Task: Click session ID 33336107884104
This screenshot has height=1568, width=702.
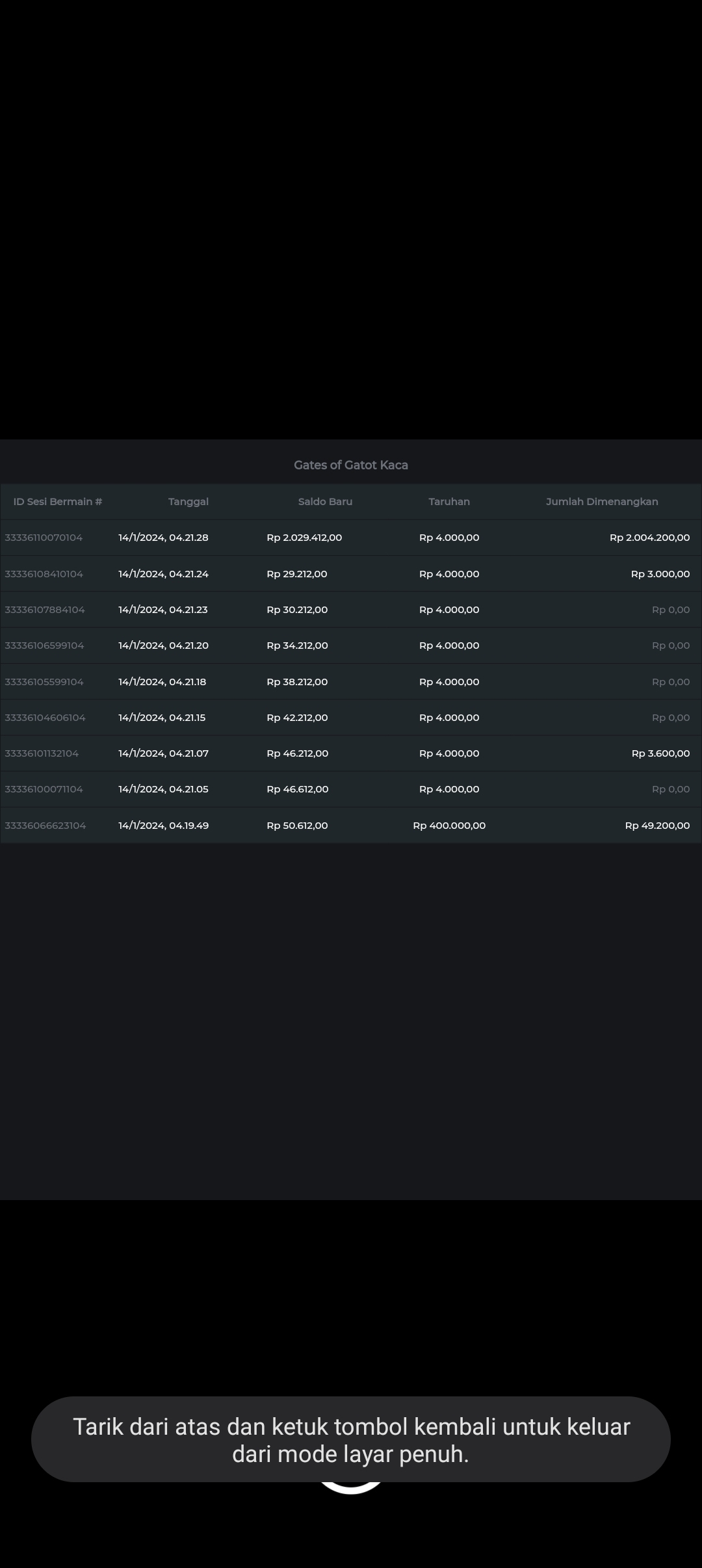Action: coord(44,610)
